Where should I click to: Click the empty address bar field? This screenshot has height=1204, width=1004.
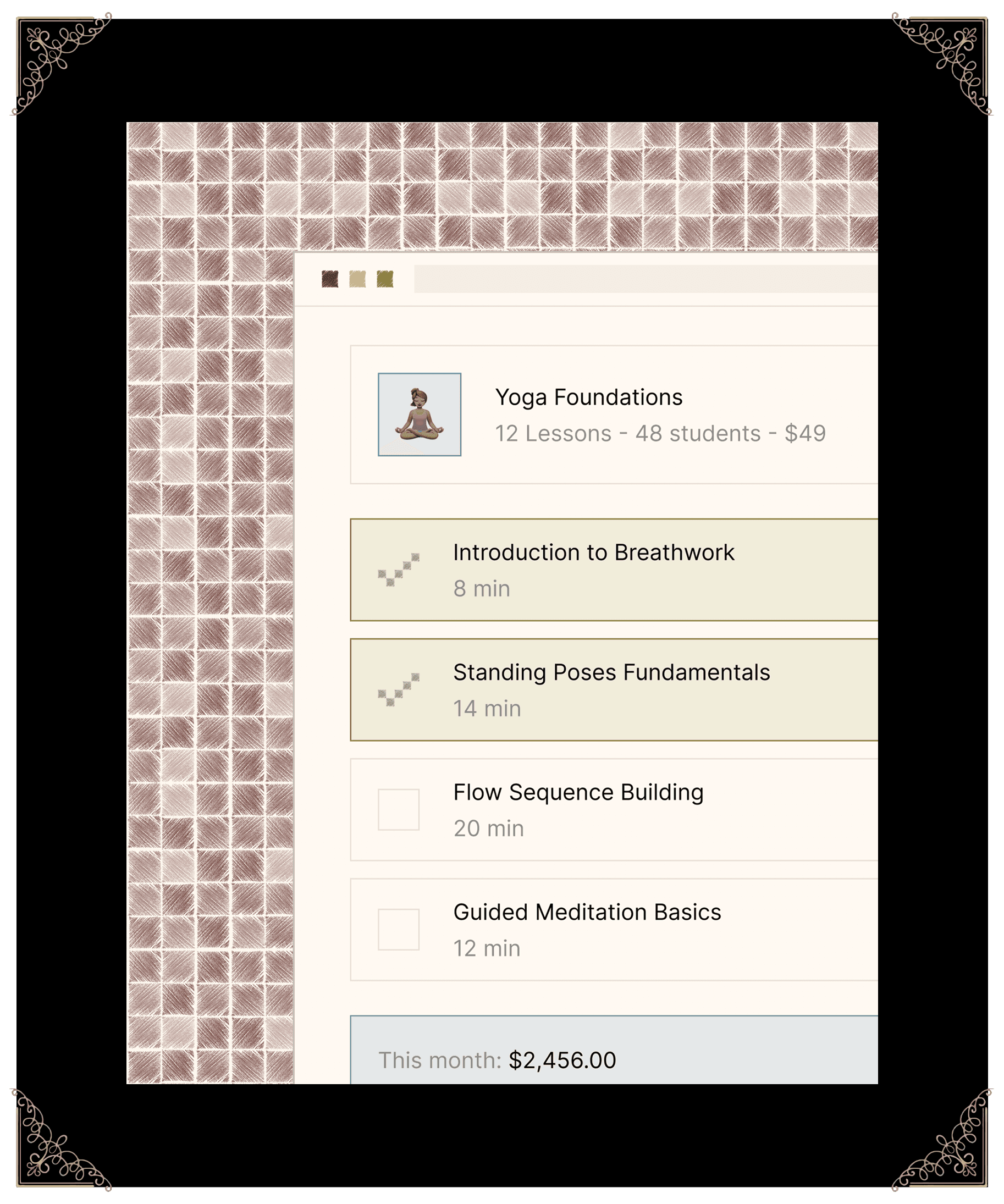click(x=645, y=279)
